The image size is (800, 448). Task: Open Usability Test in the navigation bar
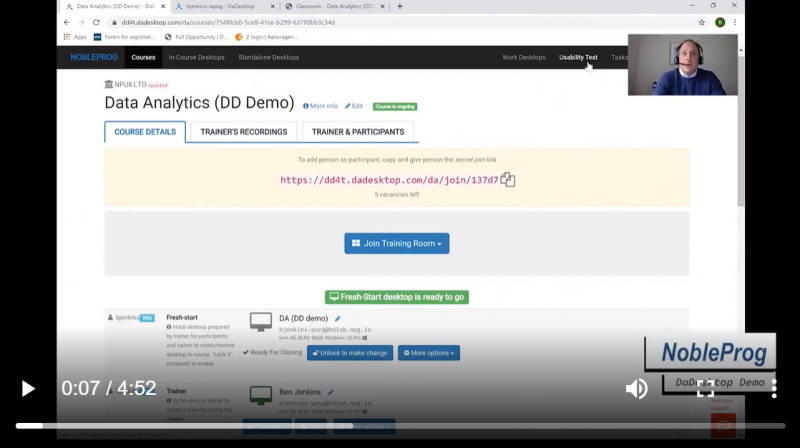tap(578, 58)
